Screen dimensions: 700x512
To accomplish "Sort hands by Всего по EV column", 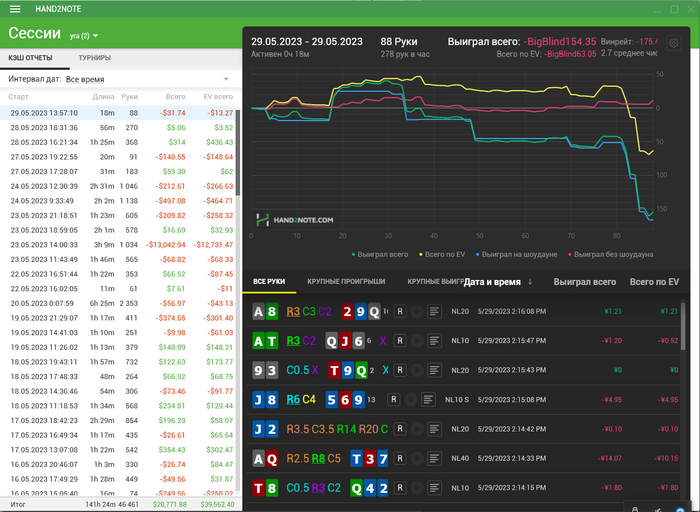I will pos(654,282).
